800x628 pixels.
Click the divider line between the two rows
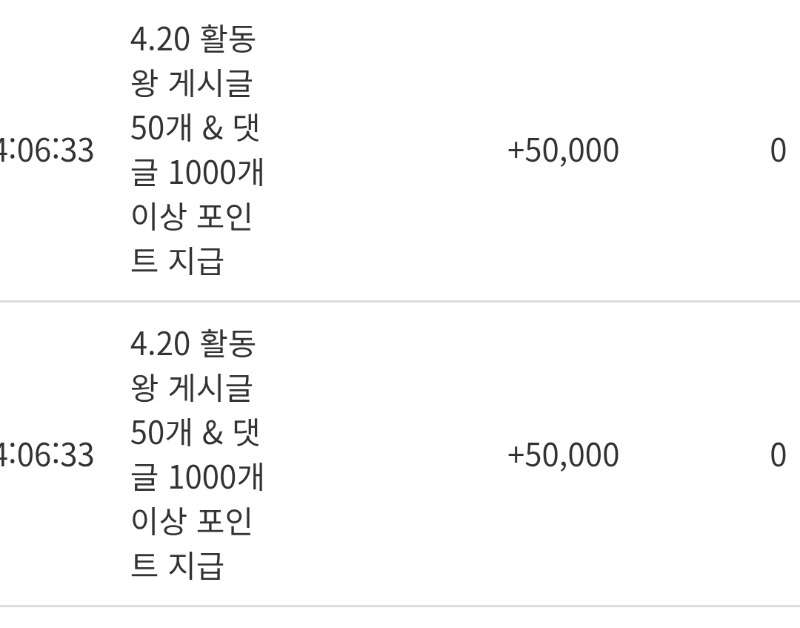click(x=400, y=301)
